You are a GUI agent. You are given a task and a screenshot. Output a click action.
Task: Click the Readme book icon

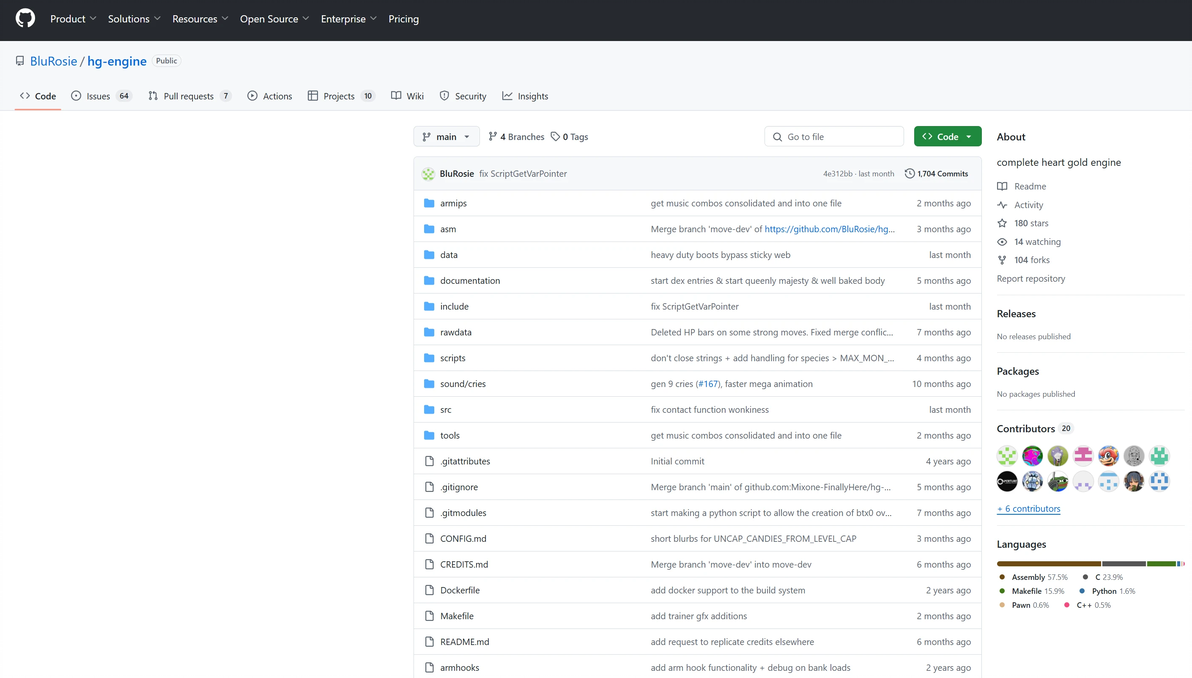(x=1002, y=186)
